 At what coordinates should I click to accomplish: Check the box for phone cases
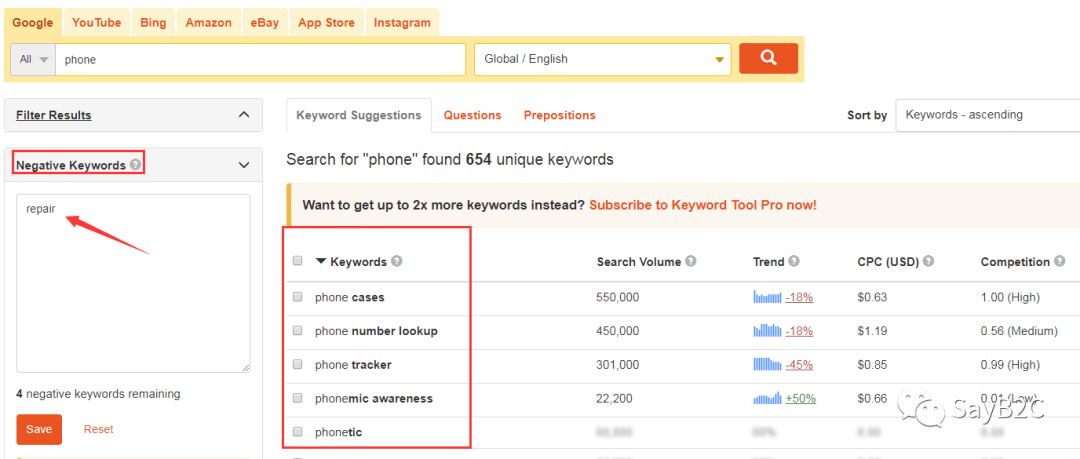[x=297, y=297]
